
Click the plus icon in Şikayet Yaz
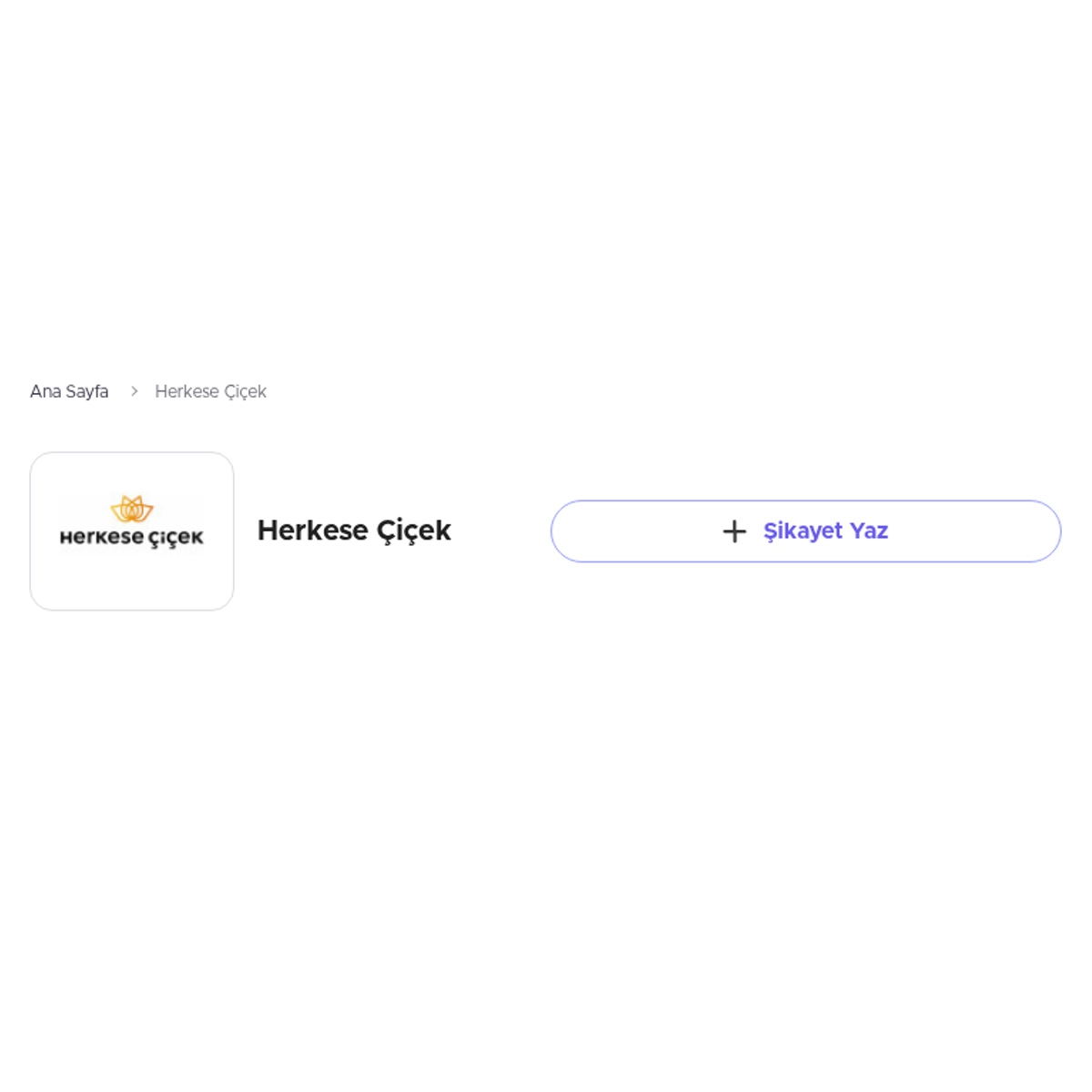(x=733, y=531)
